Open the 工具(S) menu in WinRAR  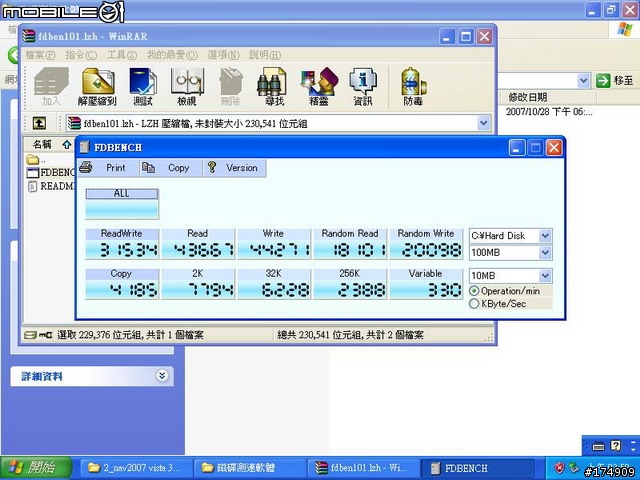(x=122, y=55)
